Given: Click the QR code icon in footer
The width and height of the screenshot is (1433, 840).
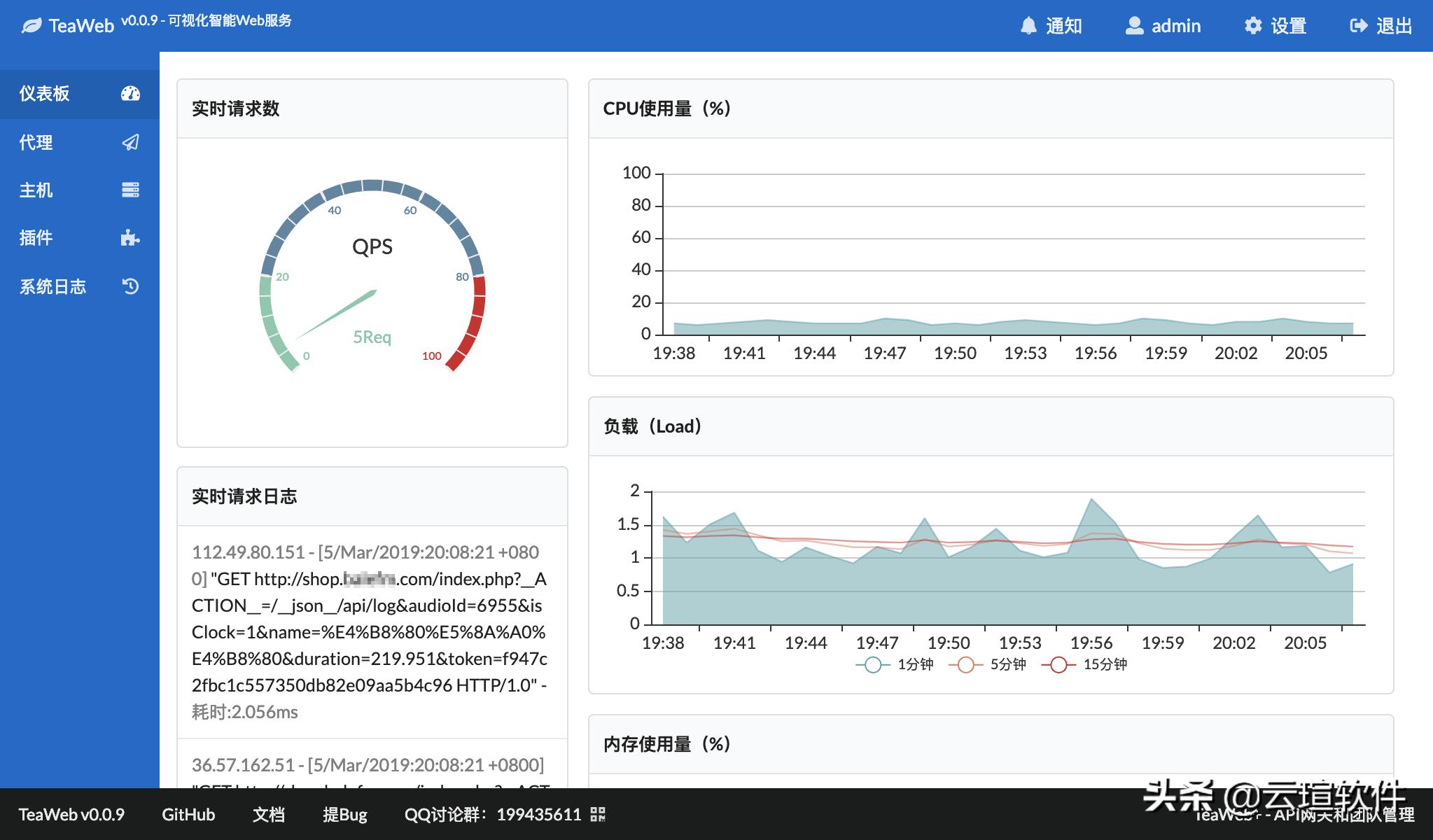Looking at the screenshot, I should 597,814.
